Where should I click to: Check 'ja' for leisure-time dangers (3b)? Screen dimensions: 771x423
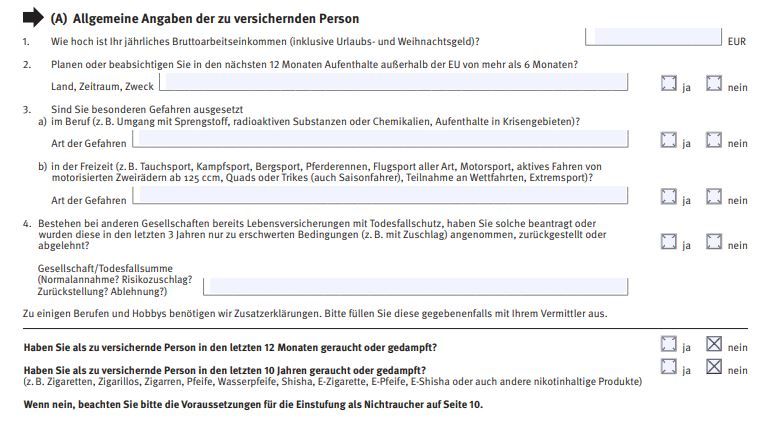669,197
